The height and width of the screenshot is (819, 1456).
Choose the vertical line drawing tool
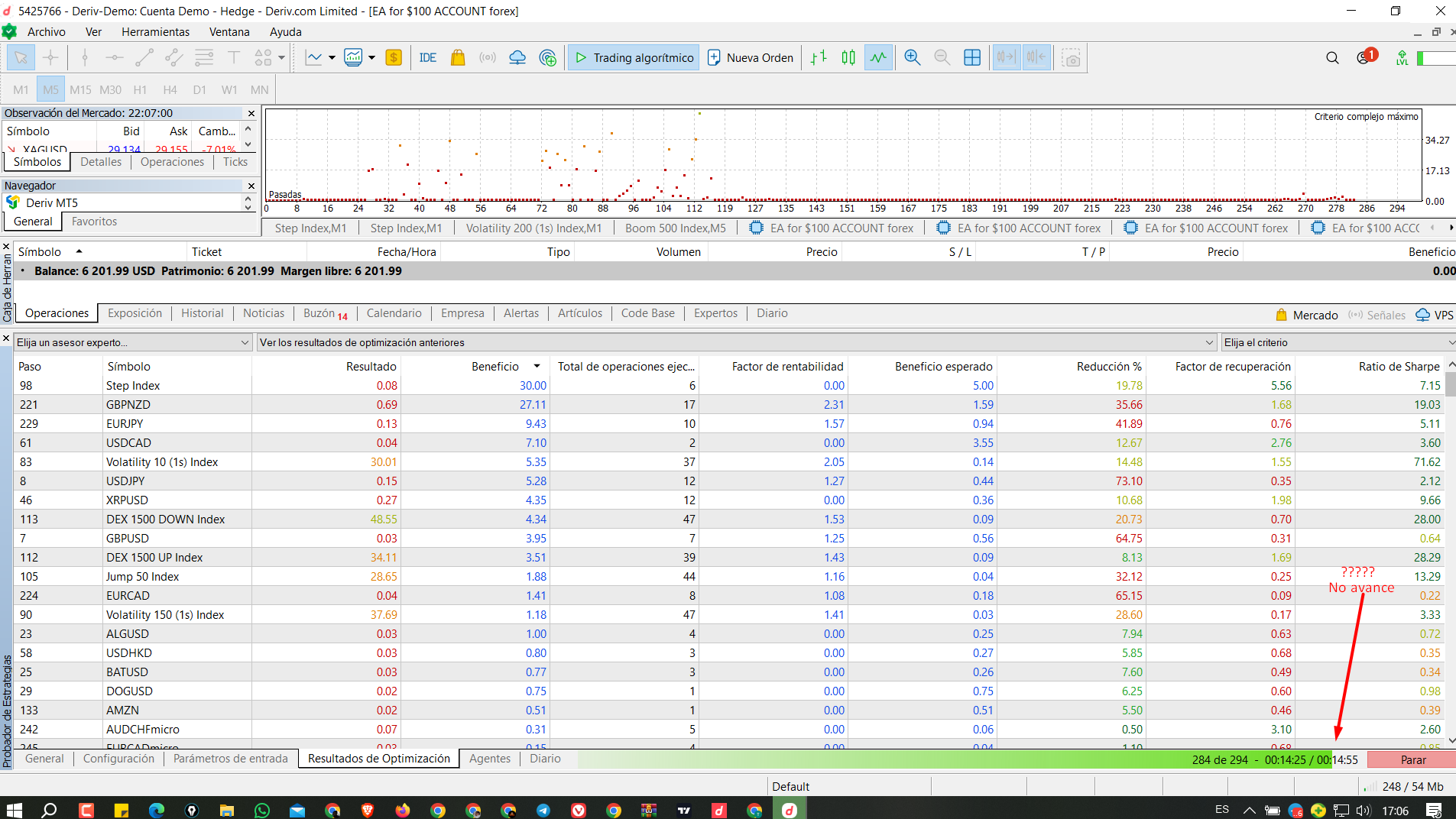tap(85, 58)
